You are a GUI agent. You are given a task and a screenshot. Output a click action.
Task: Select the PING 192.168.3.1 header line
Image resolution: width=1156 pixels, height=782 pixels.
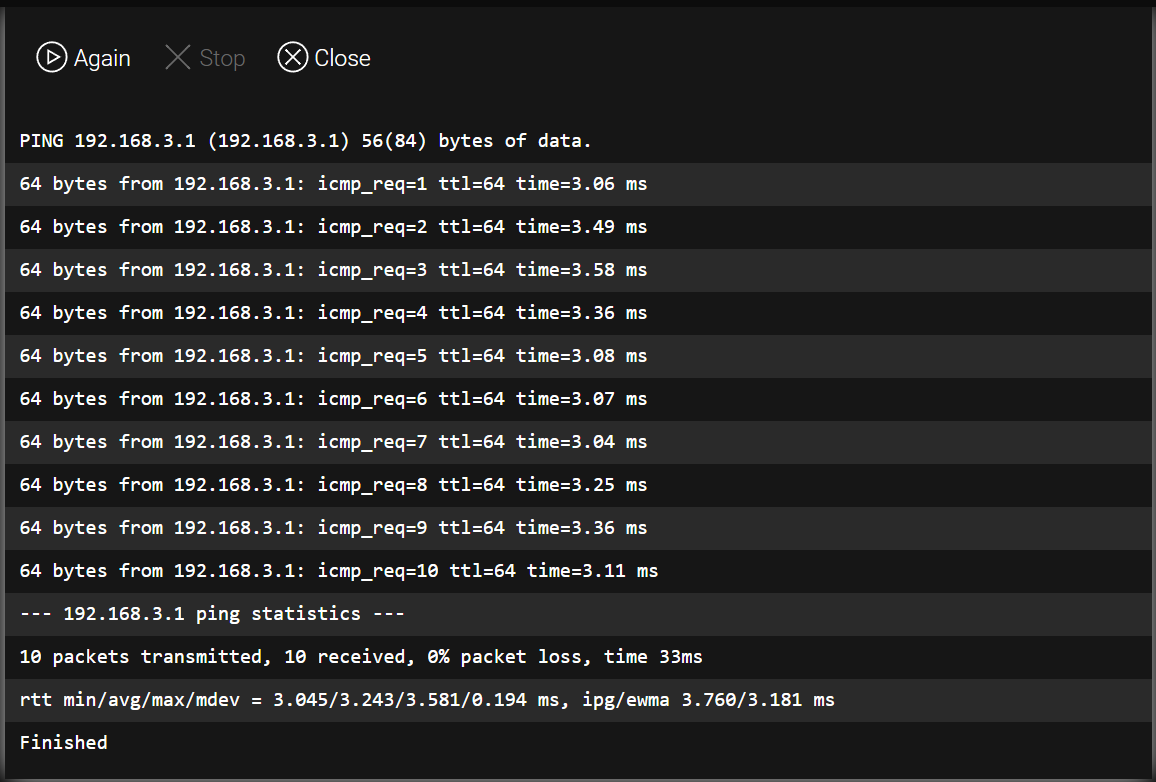(579, 141)
